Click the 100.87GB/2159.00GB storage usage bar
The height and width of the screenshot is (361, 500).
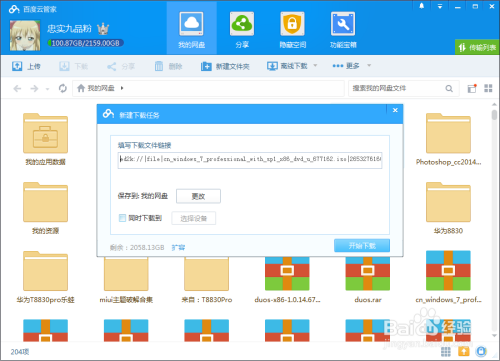pyautogui.click(x=86, y=43)
